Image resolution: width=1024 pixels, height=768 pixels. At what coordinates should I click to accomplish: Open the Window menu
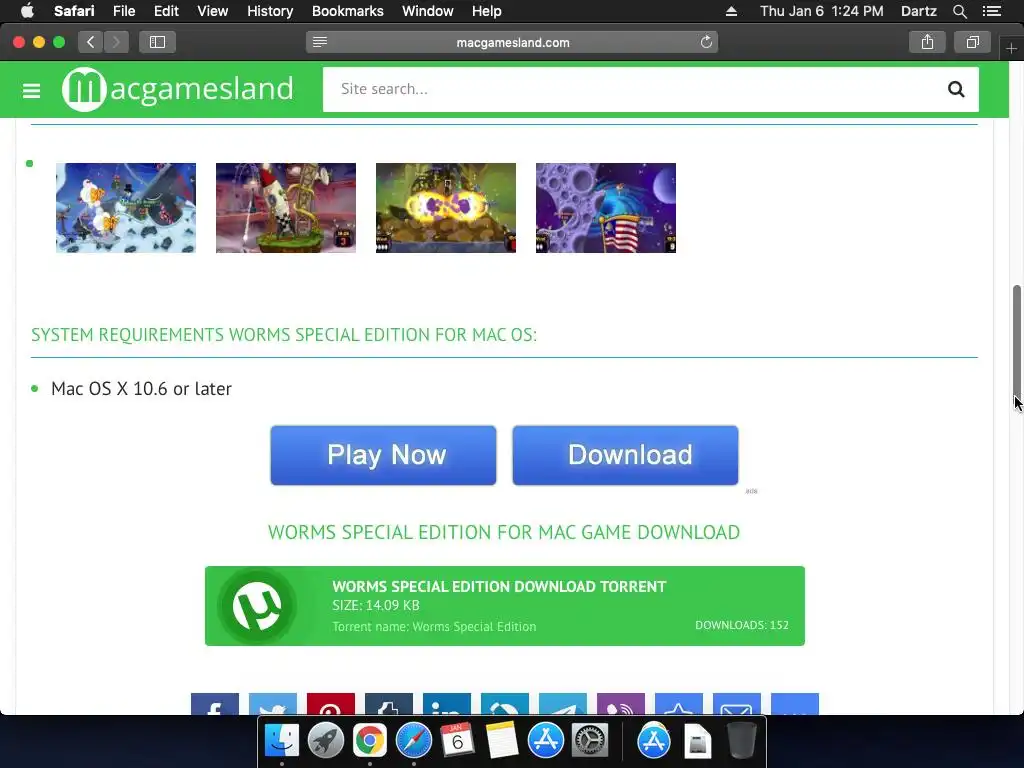427,11
